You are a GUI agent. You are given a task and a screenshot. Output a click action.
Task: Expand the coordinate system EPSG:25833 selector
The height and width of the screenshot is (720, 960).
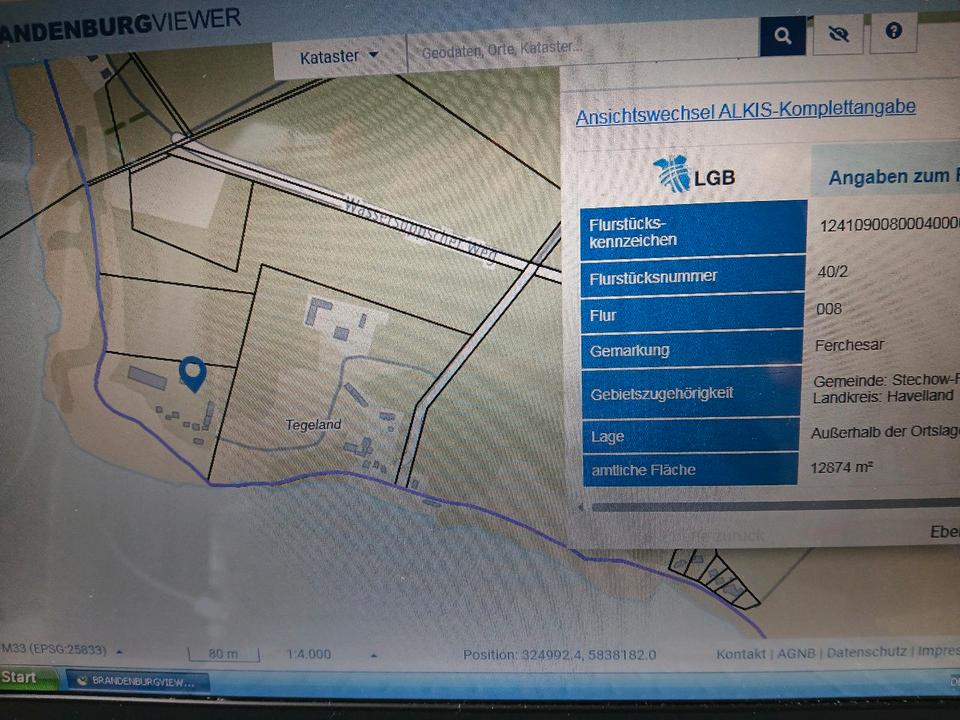[x=119, y=651]
